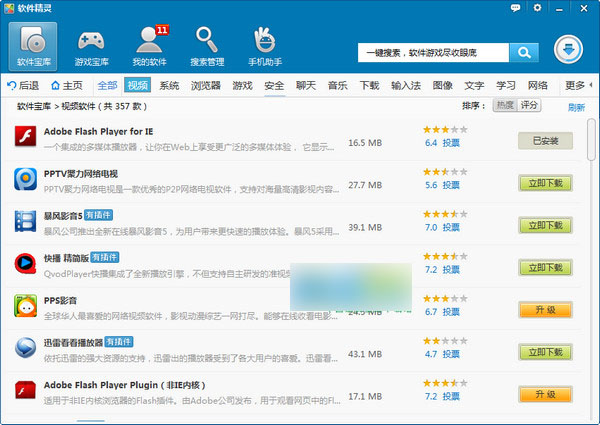Viewport: 600px width, 425px height.
Task: Select the 安全 category tab
Action: click(274, 85)
